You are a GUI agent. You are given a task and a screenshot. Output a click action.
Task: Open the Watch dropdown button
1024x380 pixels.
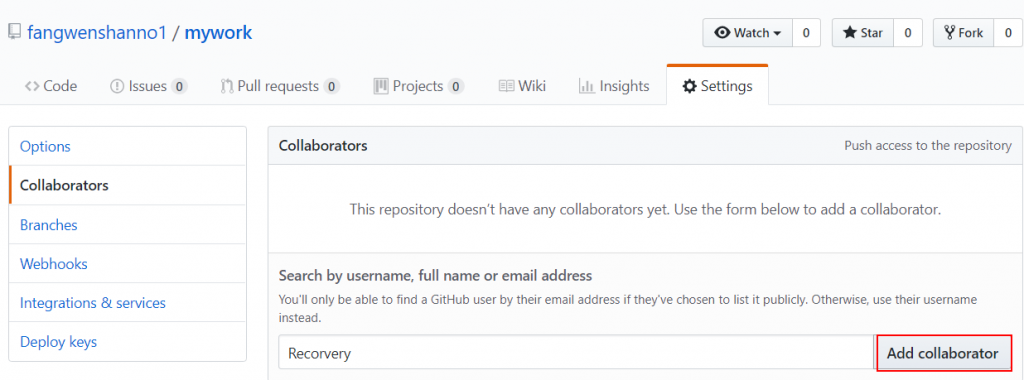pyautogui.click(x=748, y=33)
